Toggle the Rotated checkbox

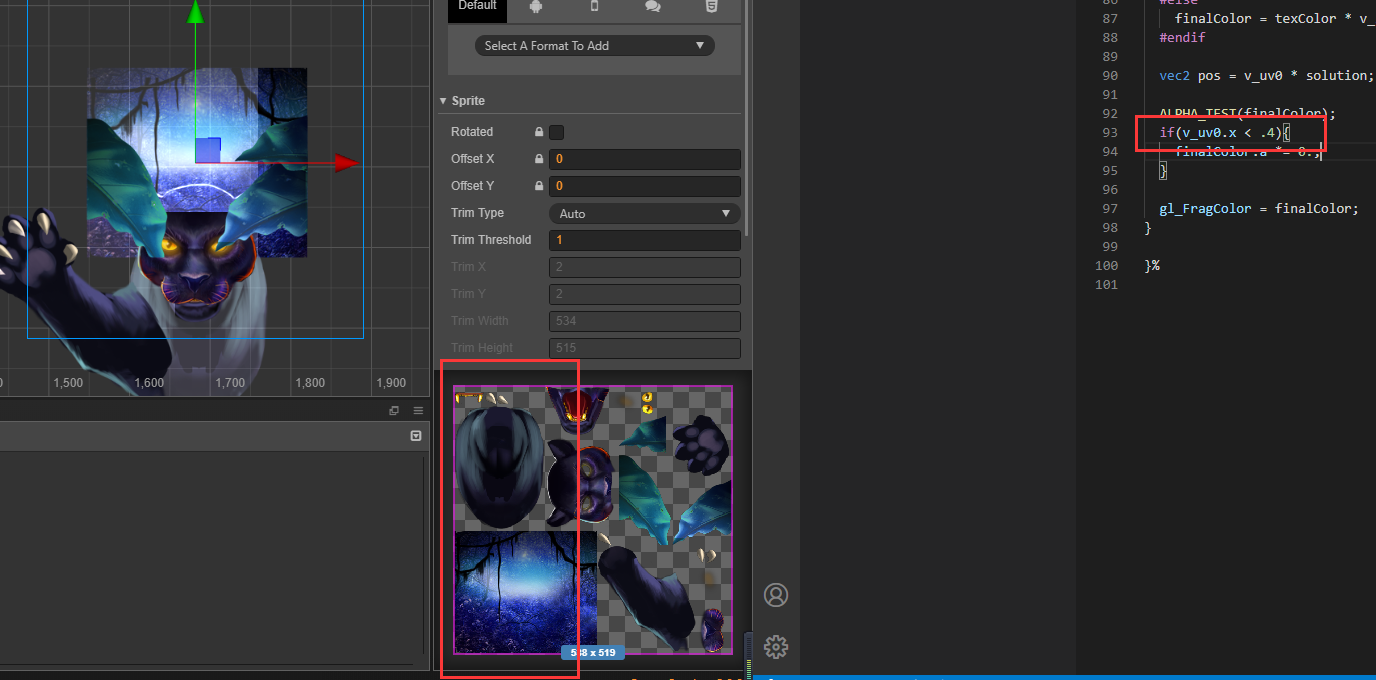[556, 132]
